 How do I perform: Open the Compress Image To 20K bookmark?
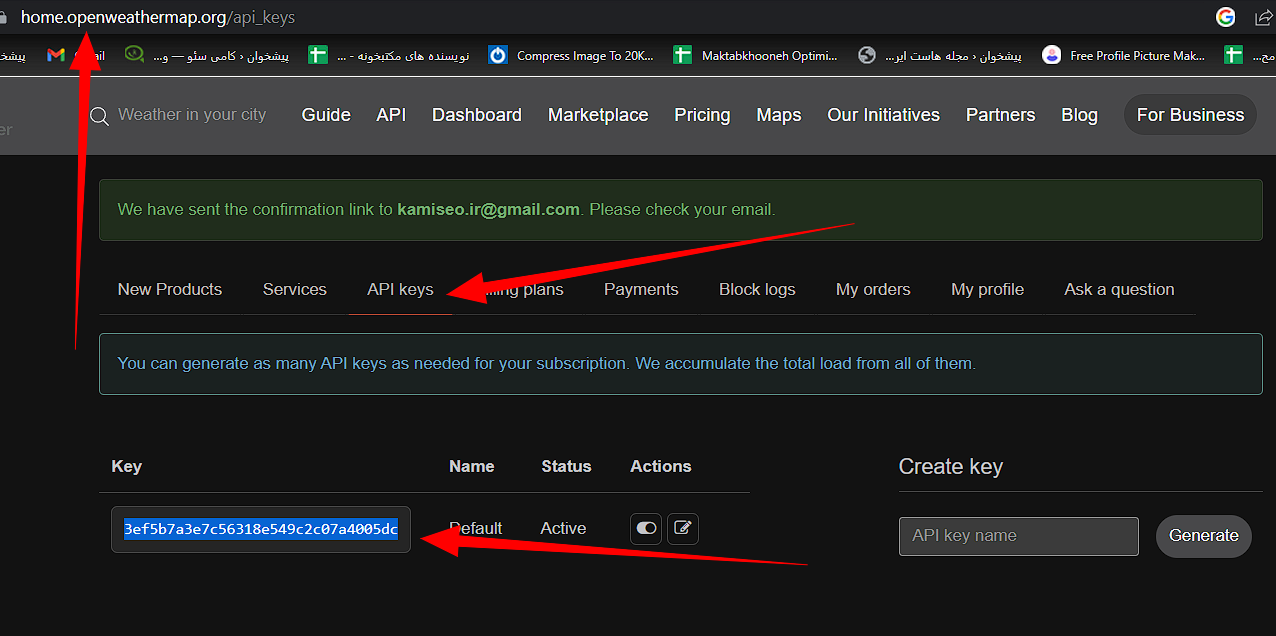[x=571, y=55]
